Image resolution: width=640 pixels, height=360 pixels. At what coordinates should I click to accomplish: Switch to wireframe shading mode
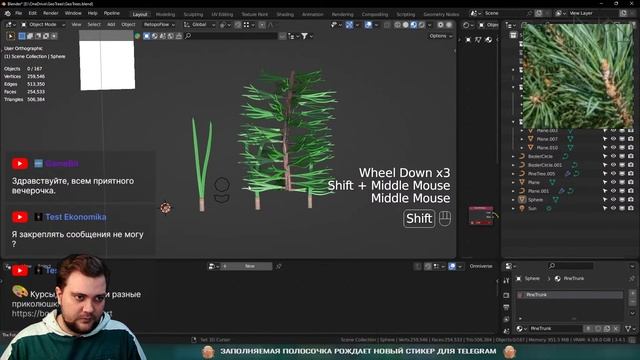coord(398,25)
